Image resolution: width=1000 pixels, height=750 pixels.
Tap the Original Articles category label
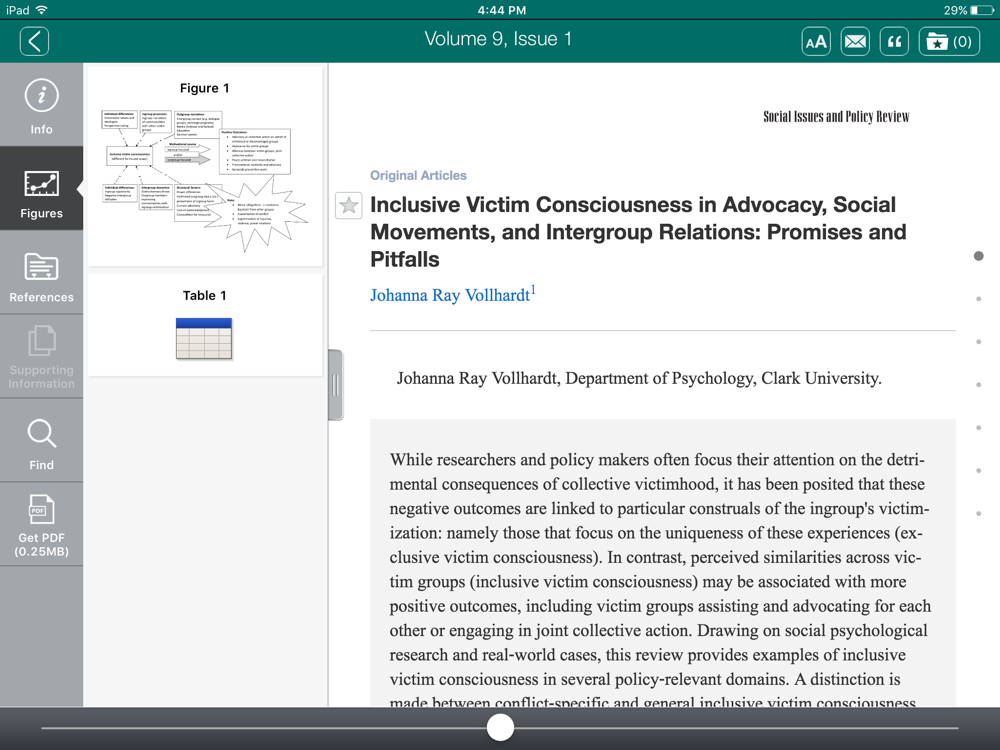coord(418,175)
